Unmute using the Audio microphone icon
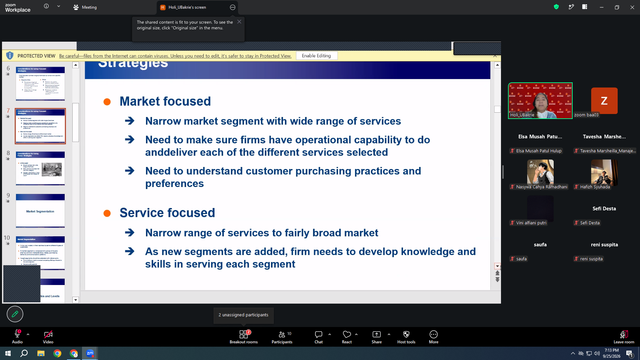 [x=17, y=334]
